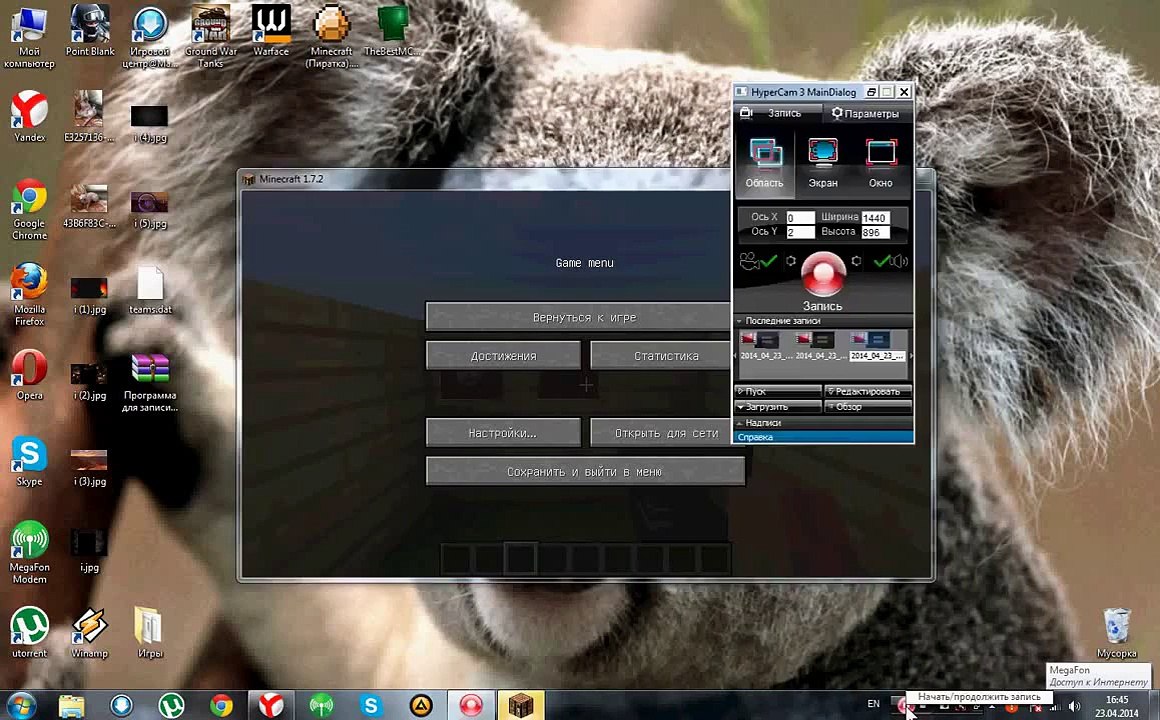Select the i (5).jpg desktop file
The height and width of the screenshot is (720, 1160).
point(150,209)
